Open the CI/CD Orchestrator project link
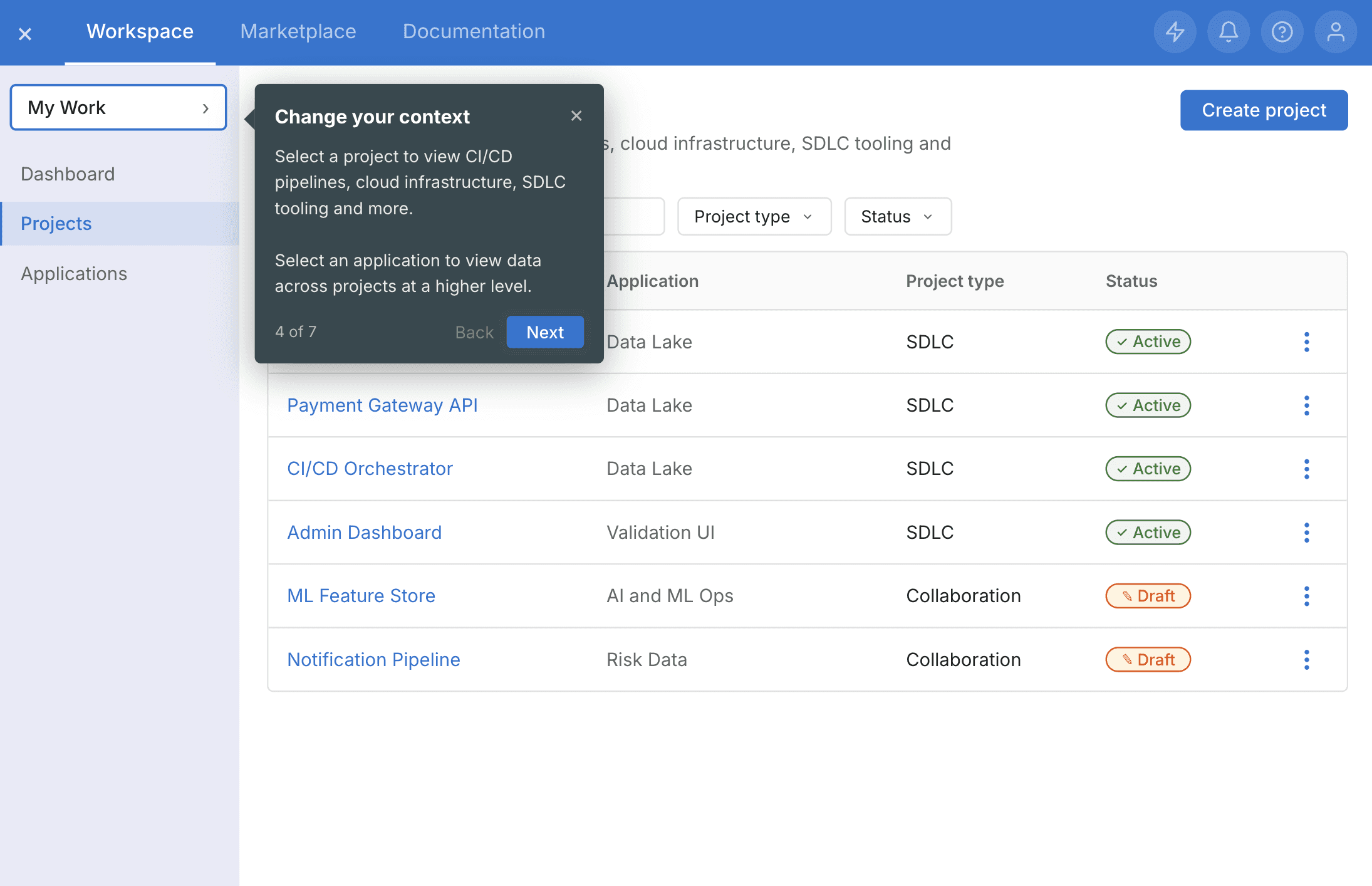Image resolution: width=1372 pixels, height=886 pixels. coord(370,469)
